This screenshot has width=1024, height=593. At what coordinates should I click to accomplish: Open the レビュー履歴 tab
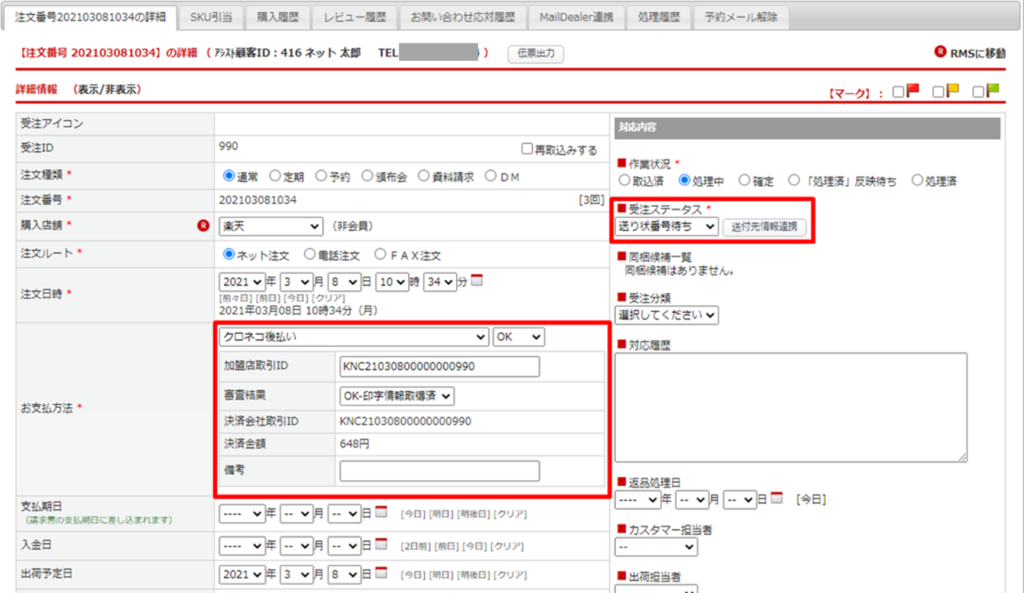tap(354, 17)
